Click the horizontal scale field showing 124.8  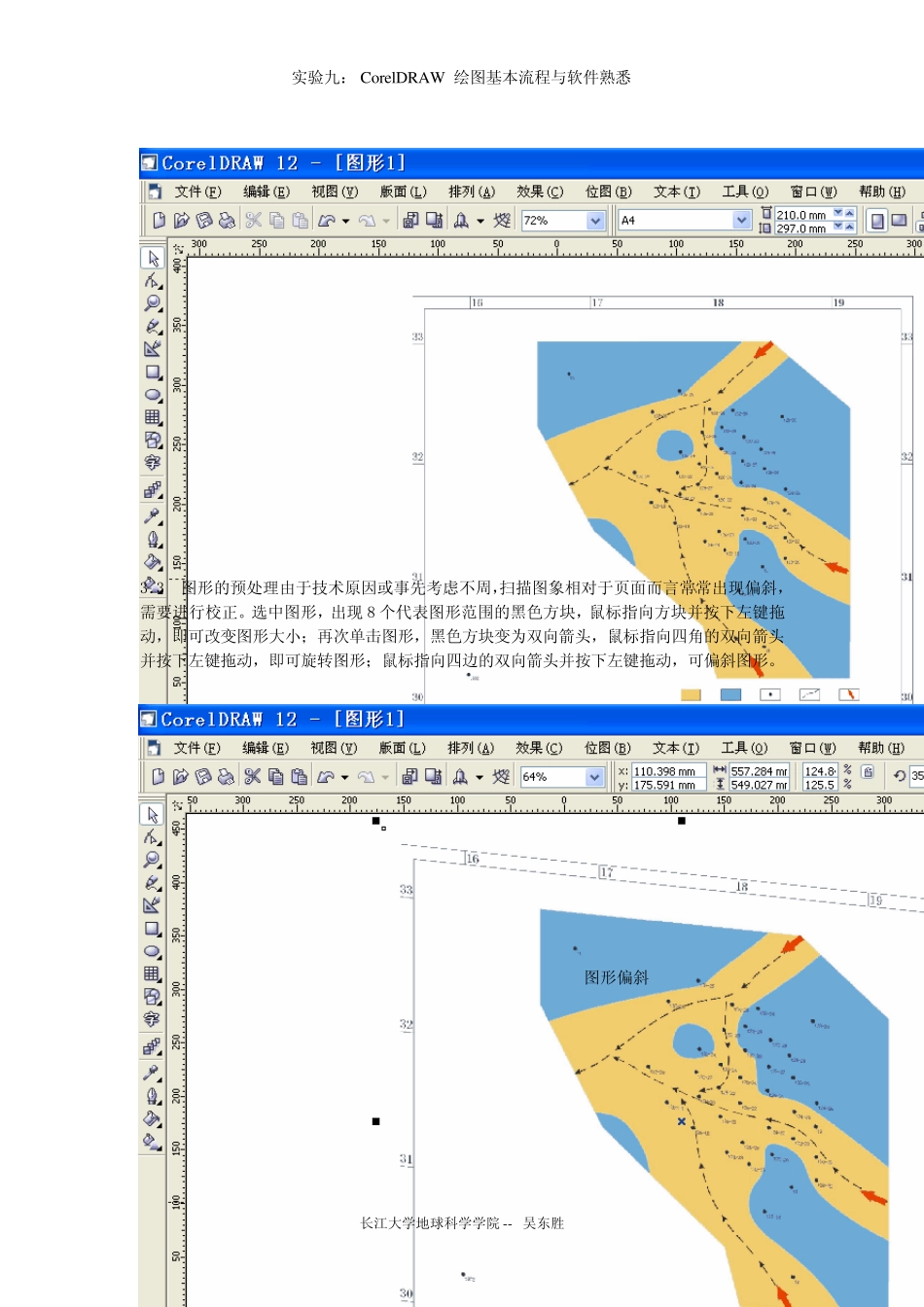point(820,771)
